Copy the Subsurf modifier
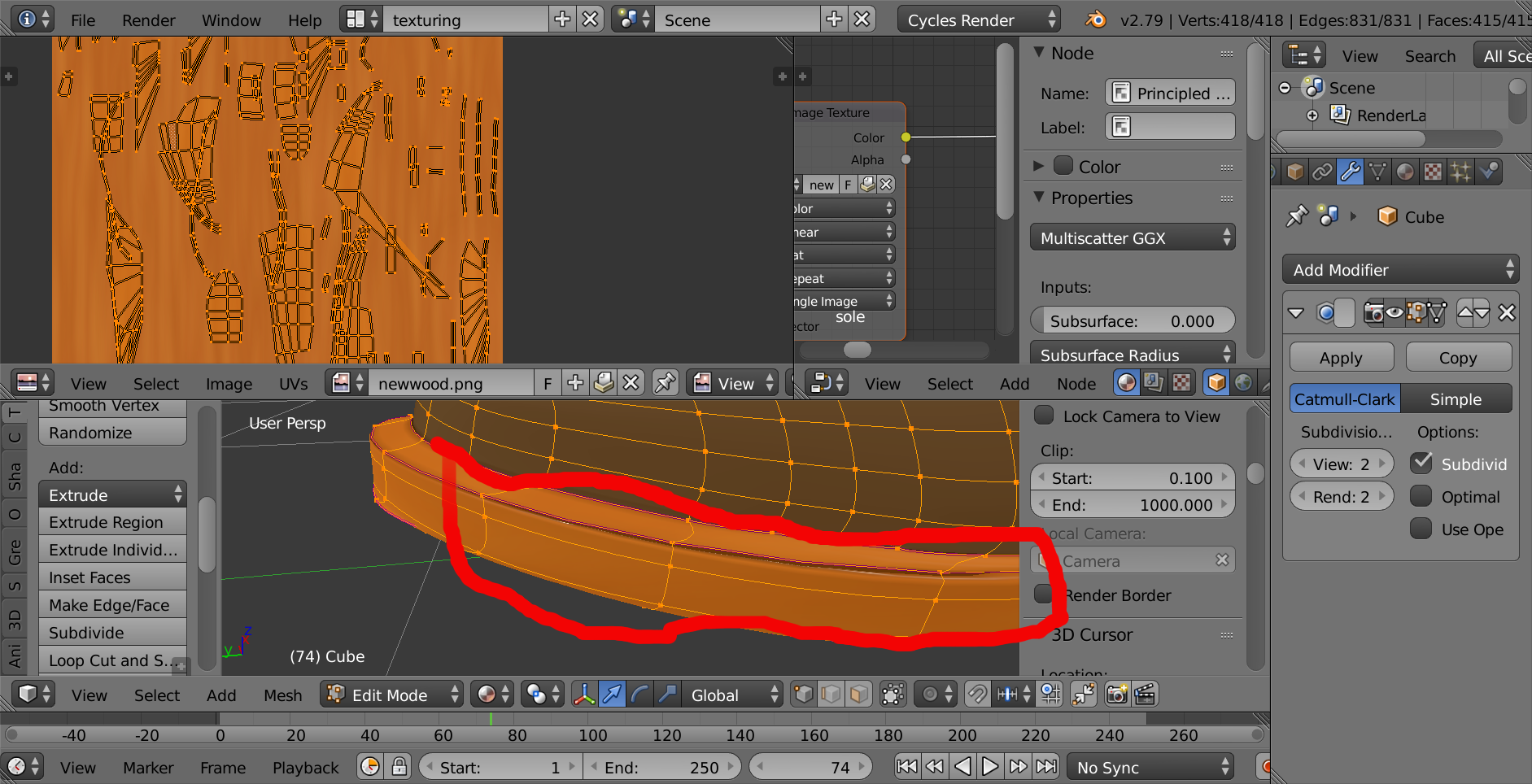Viewport: 1532px width, 784px height. click(x=1459, y=357)
